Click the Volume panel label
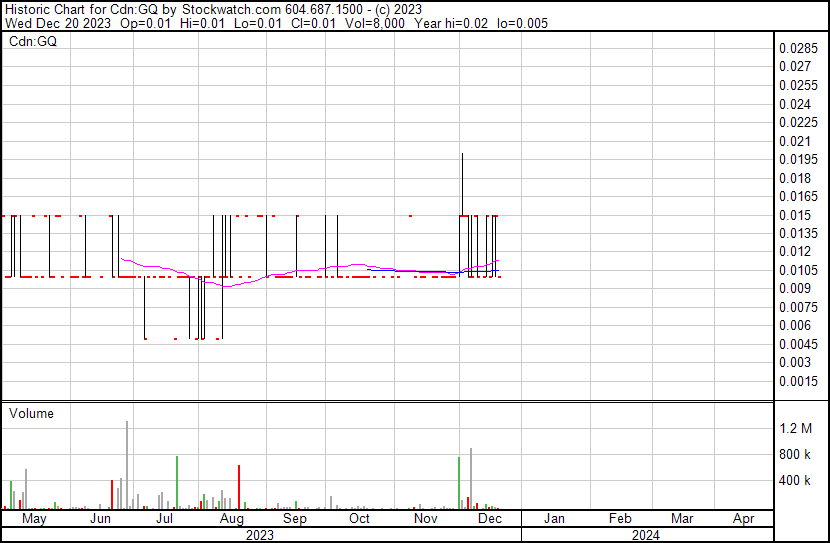Viewport: 830px width, 543px height. pyautogui.click(x=31, y=413)
